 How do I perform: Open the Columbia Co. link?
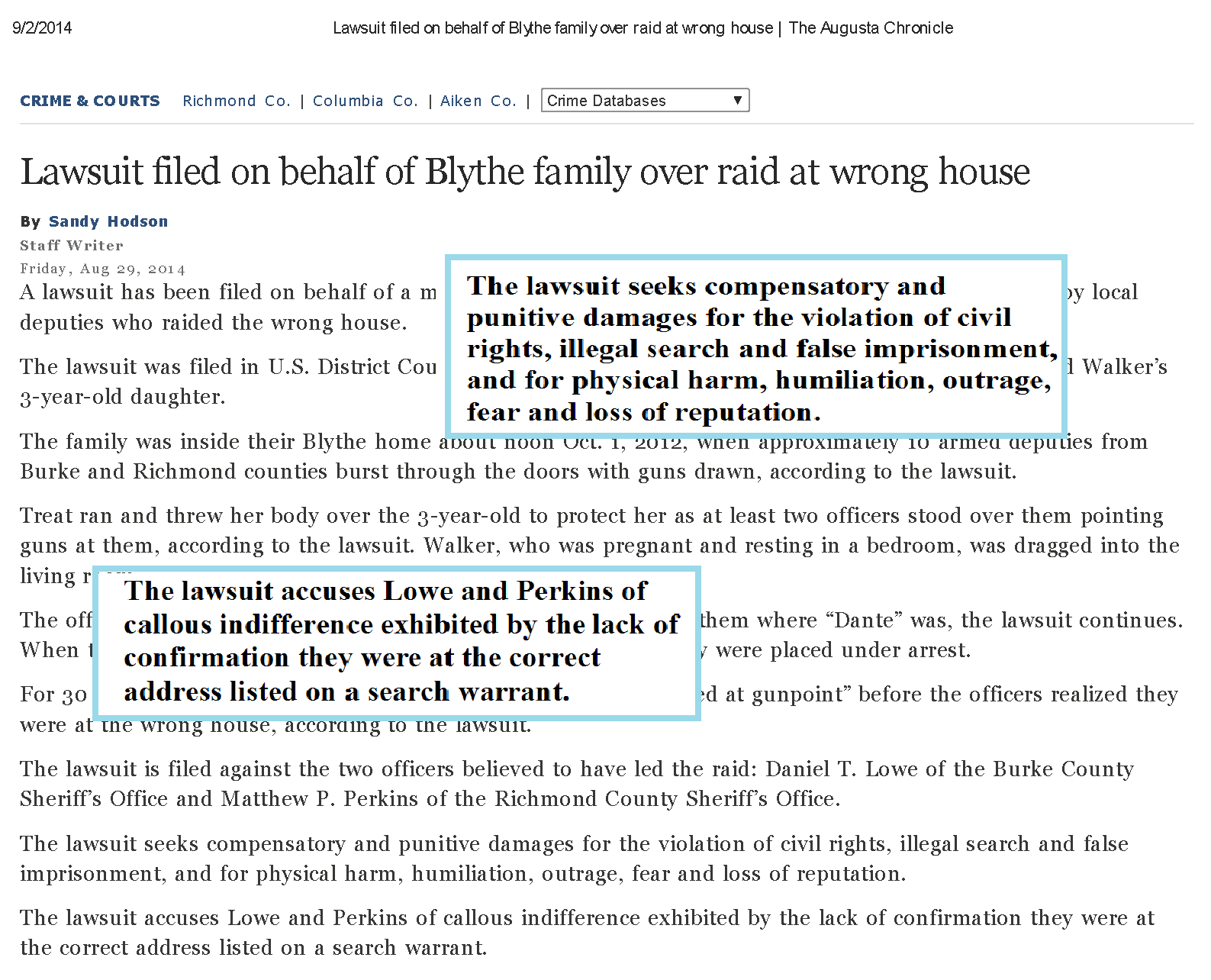tap(365, 101)
